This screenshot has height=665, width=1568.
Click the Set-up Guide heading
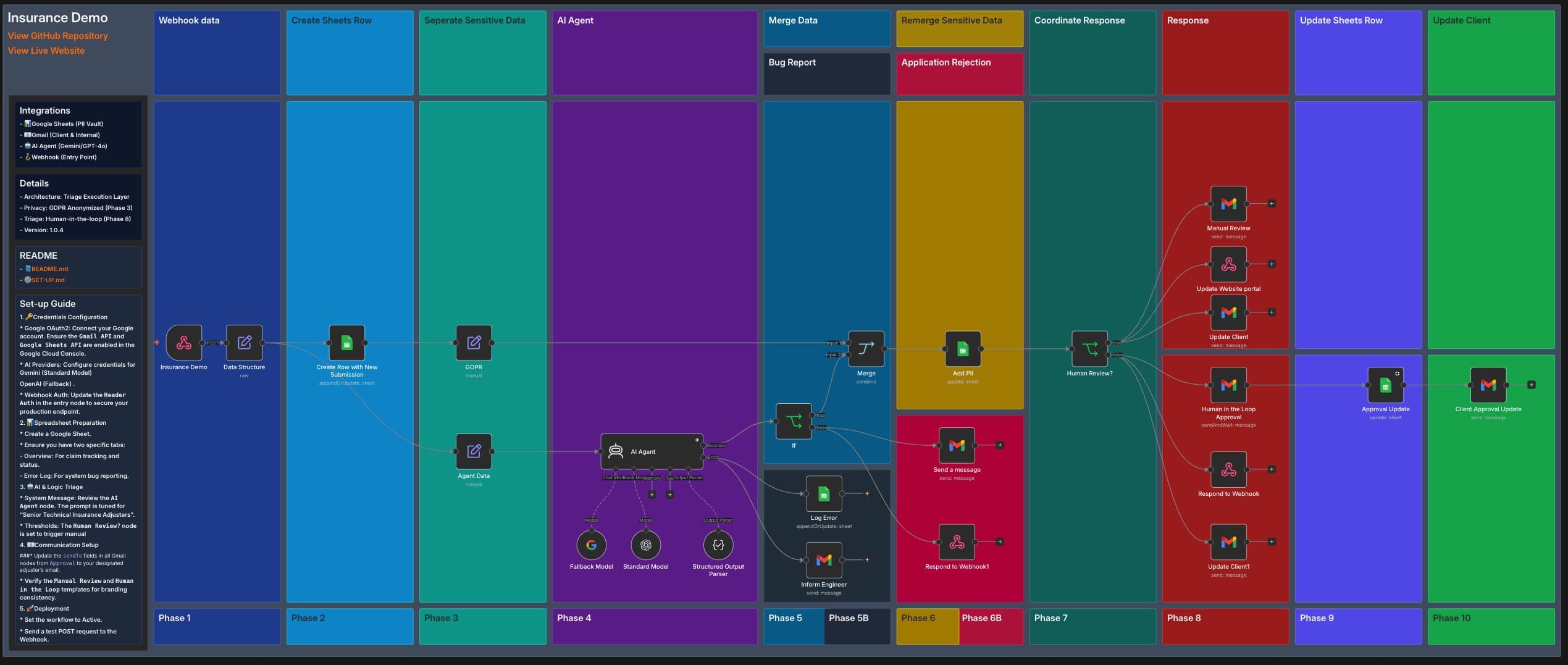[48, 304]
